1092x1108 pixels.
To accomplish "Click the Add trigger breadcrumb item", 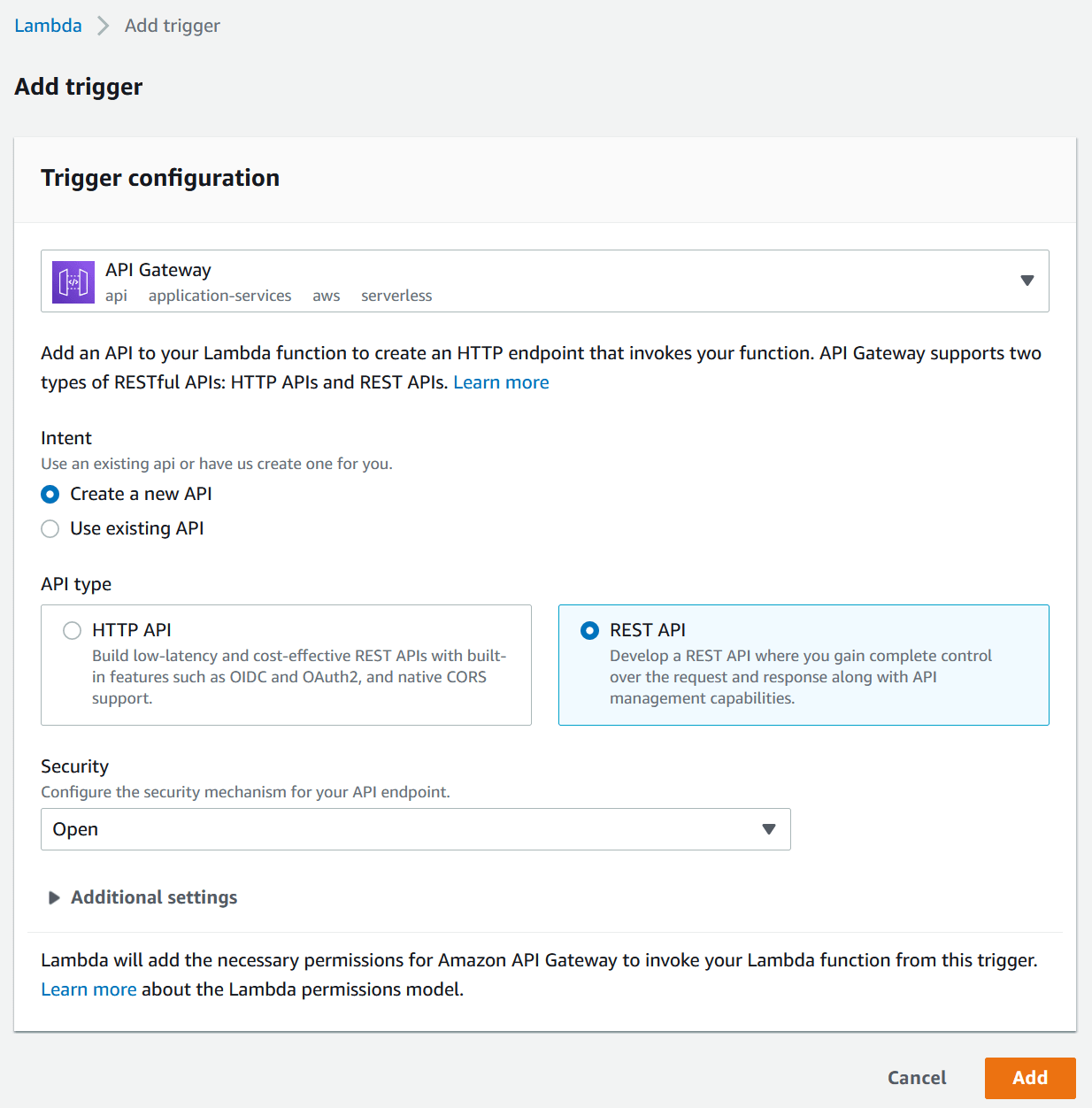I will point(172,26).
